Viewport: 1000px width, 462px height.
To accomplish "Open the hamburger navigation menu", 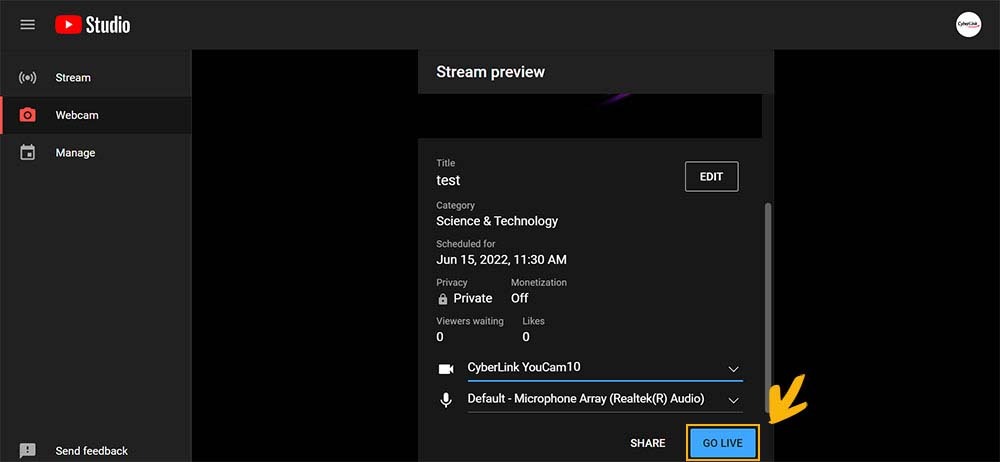I will [27, 25].
